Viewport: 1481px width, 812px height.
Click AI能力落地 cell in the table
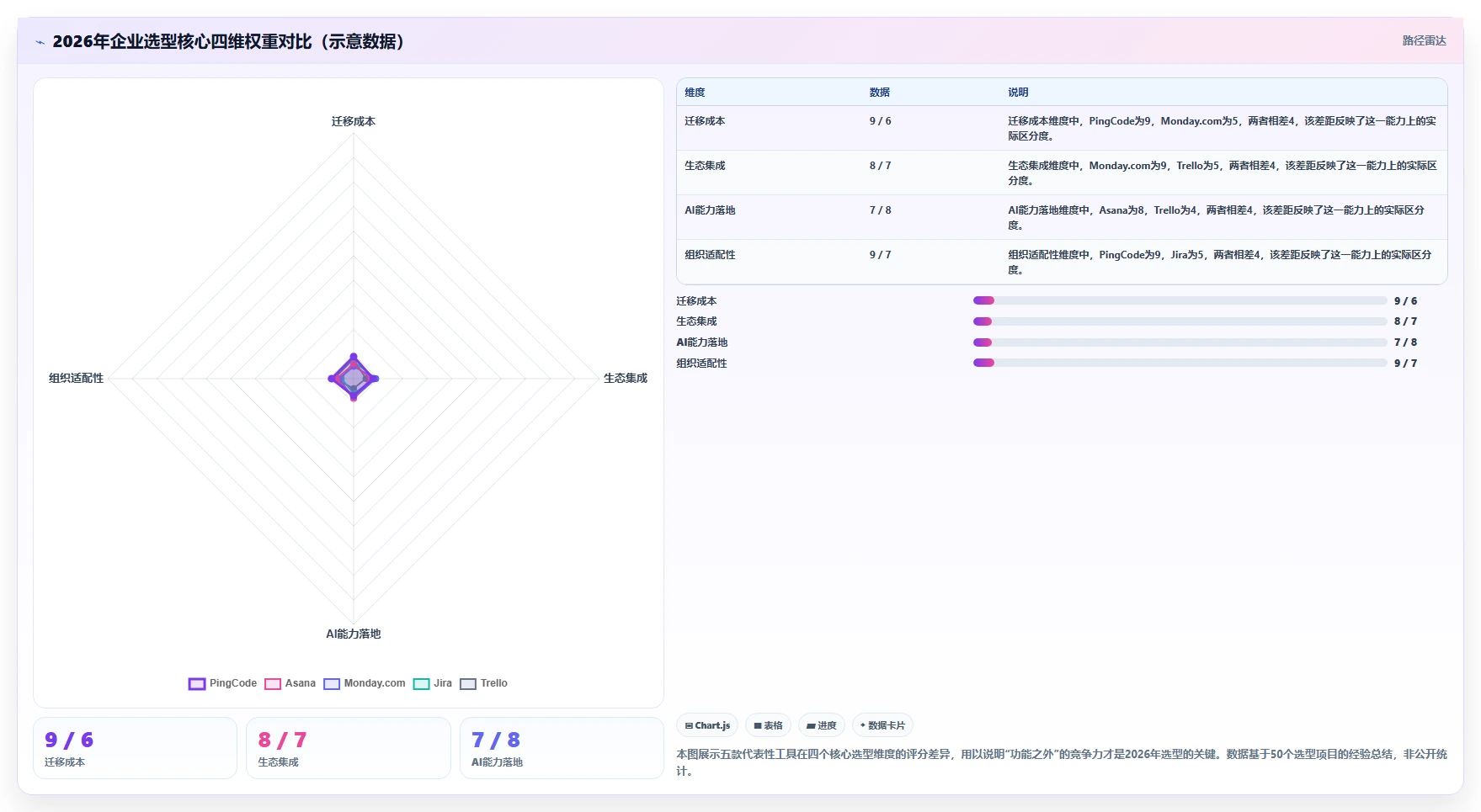coord(710,210)
